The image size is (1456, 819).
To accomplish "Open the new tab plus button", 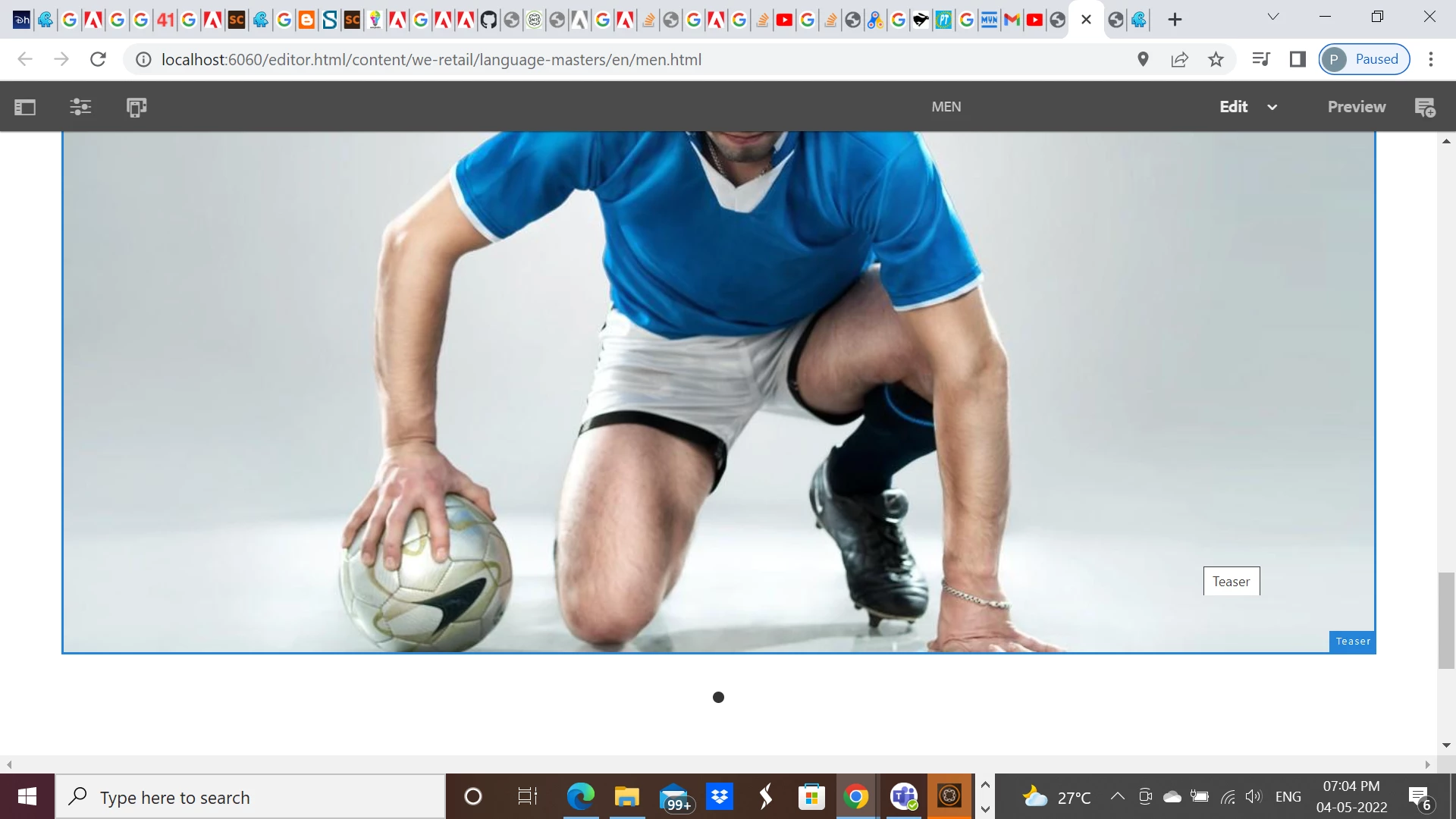I will [x=1175, y=20].
